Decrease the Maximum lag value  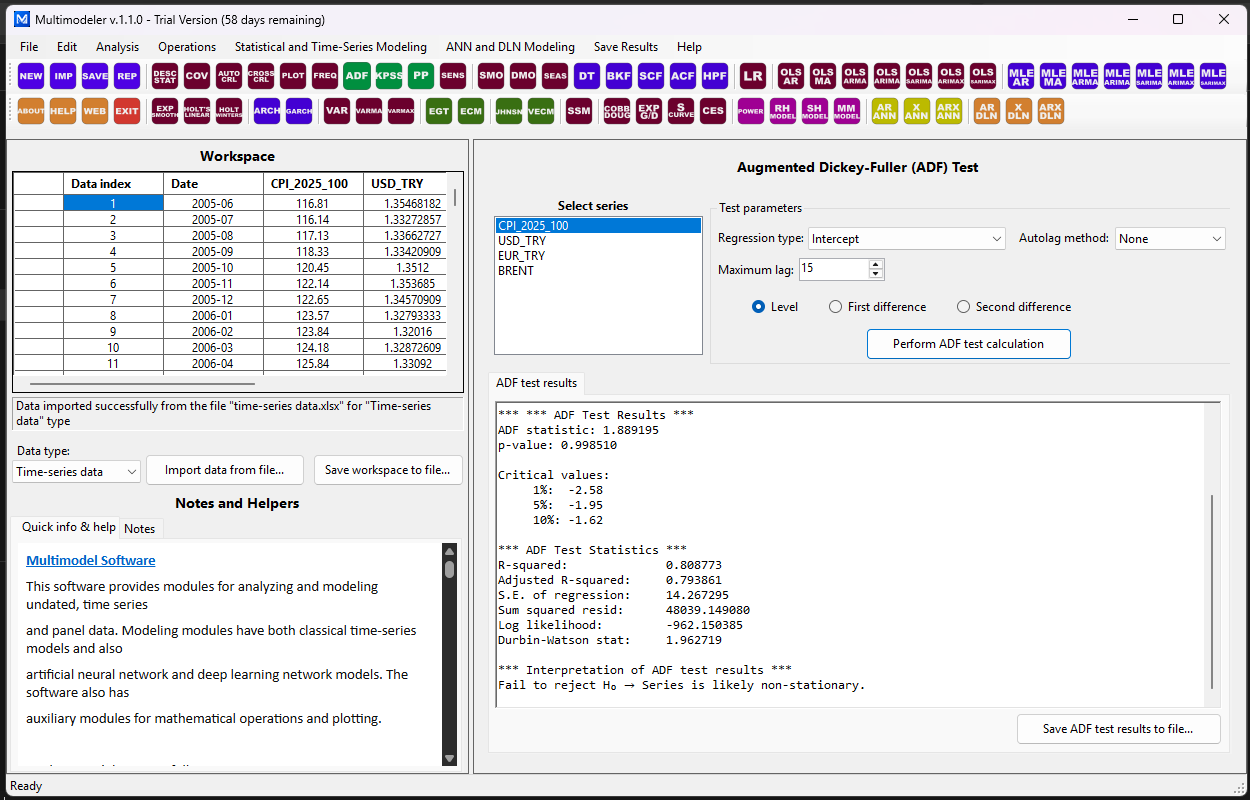click(877, 275)
